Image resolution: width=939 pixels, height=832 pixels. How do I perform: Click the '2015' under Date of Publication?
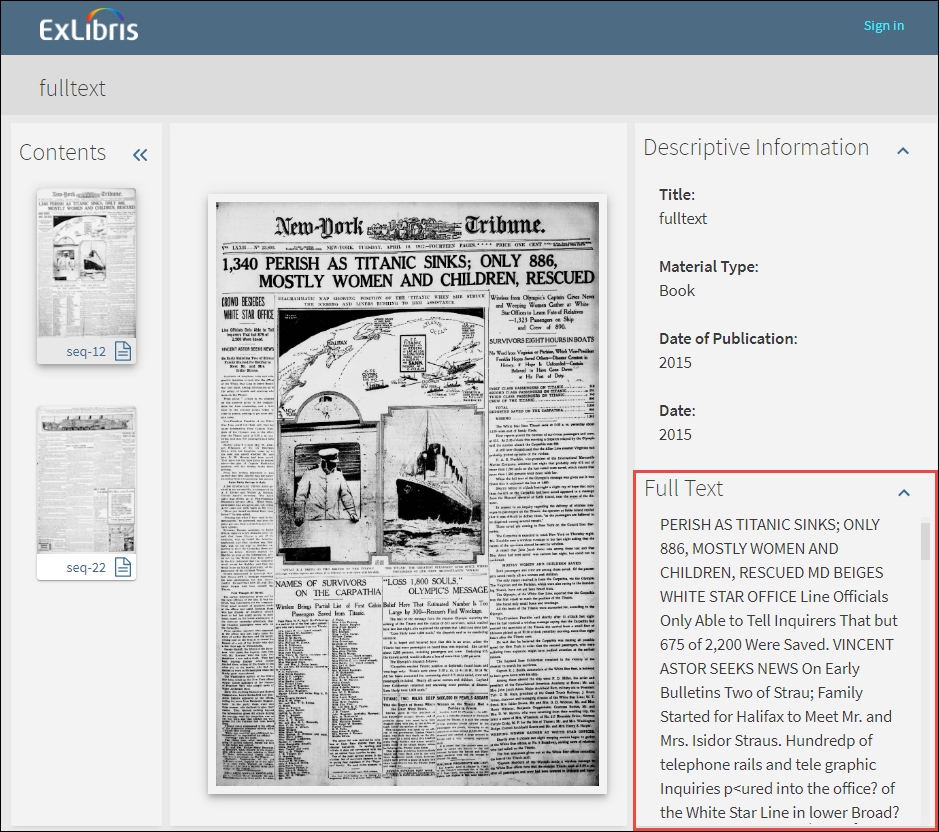pos(675,363)
